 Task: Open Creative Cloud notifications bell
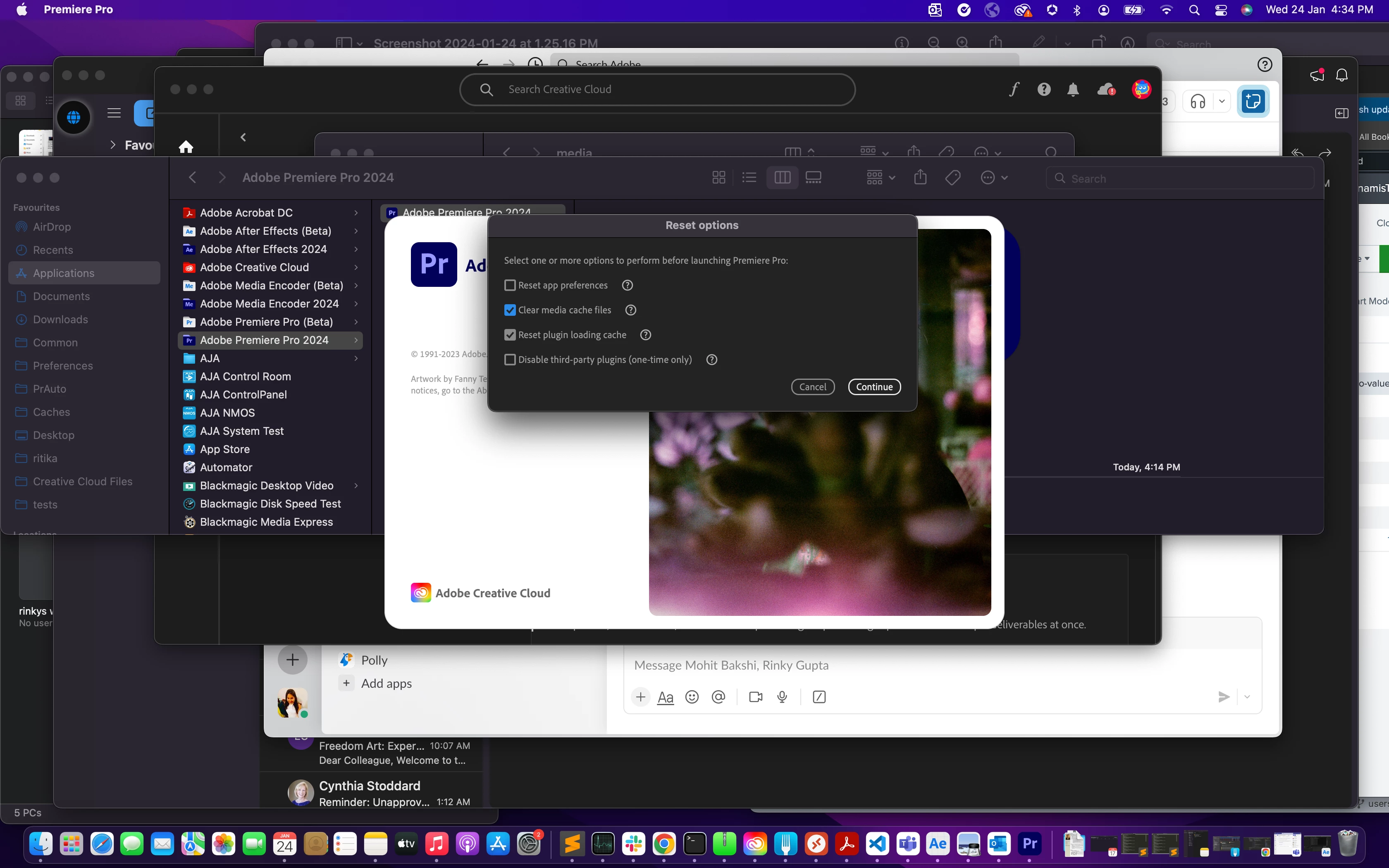(x=1073, y=90)
